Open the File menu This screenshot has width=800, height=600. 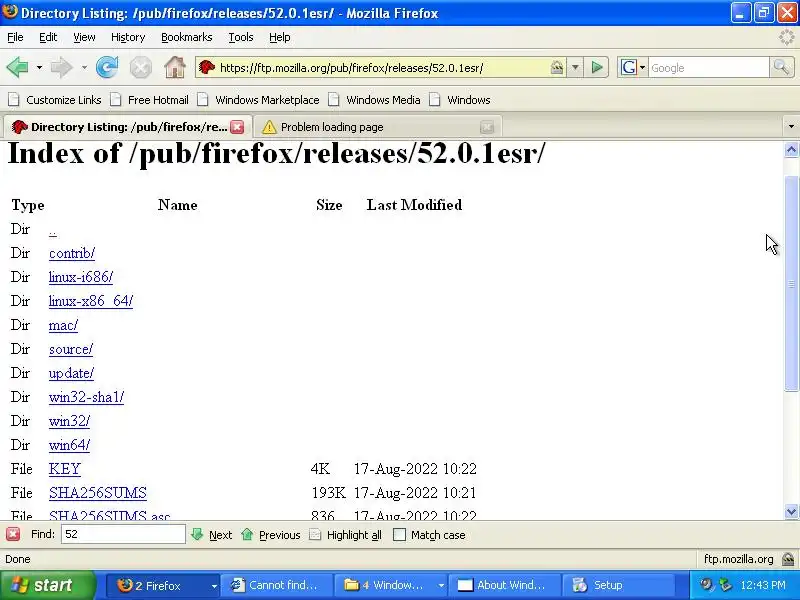pos(15,37)
